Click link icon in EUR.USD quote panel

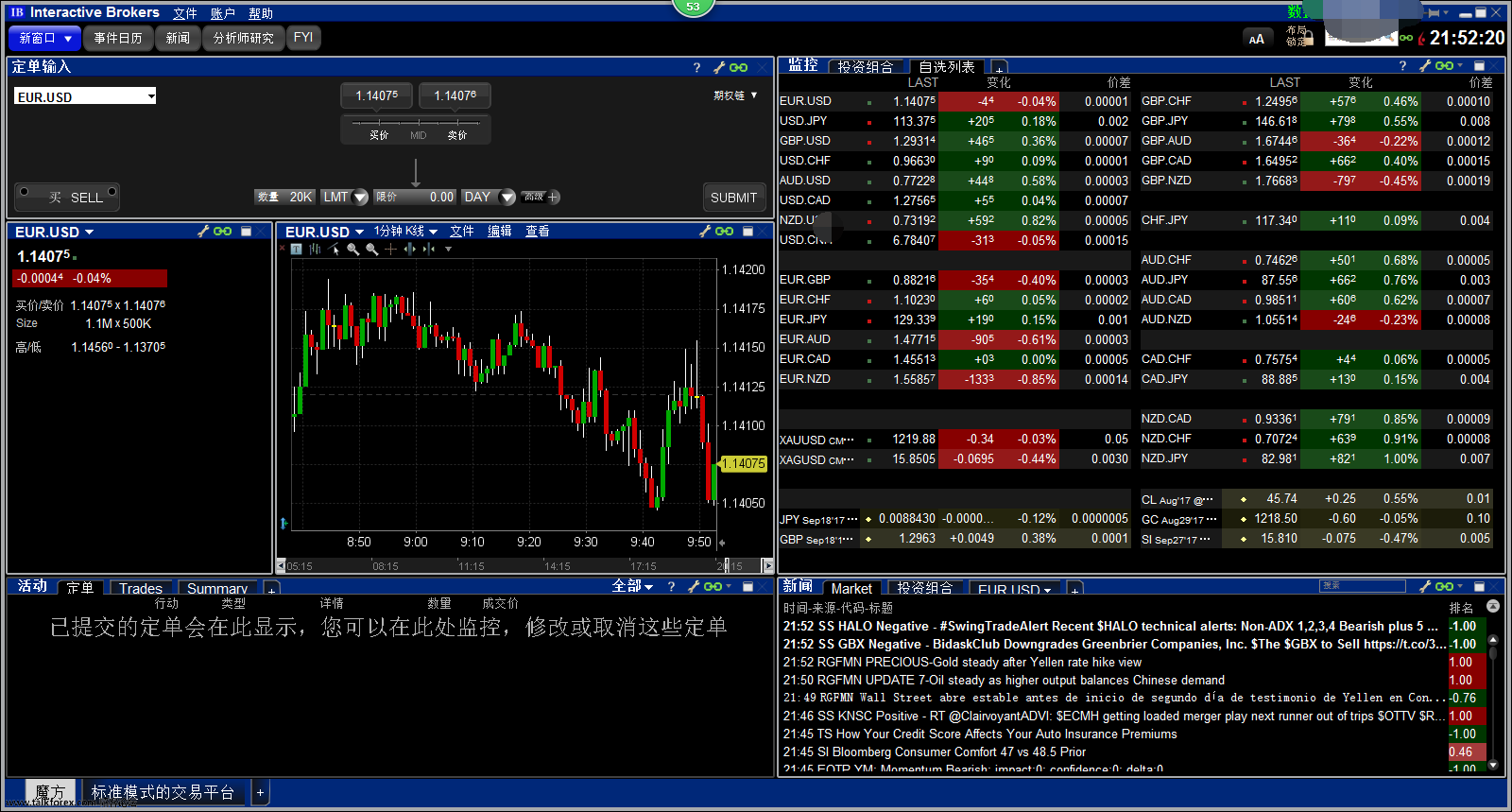point(223,232)
